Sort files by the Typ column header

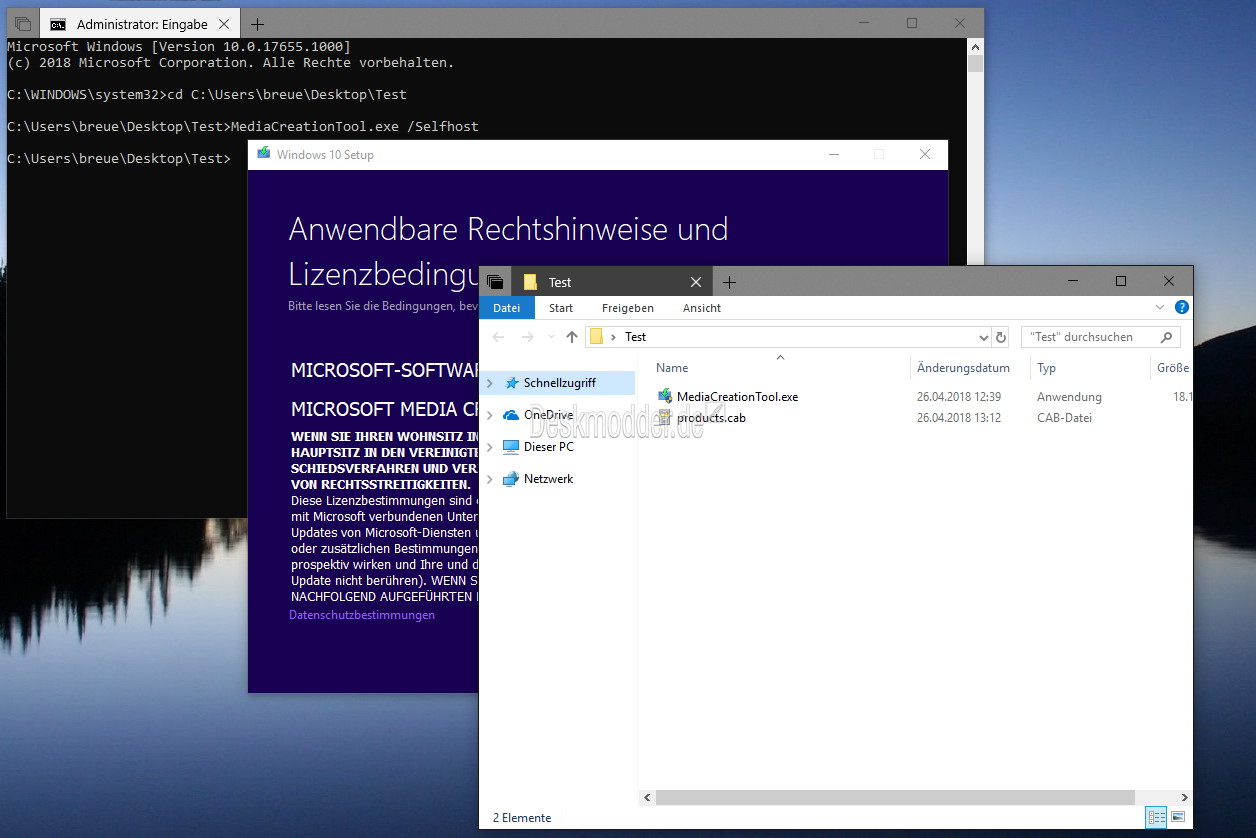click(1046, 368)
